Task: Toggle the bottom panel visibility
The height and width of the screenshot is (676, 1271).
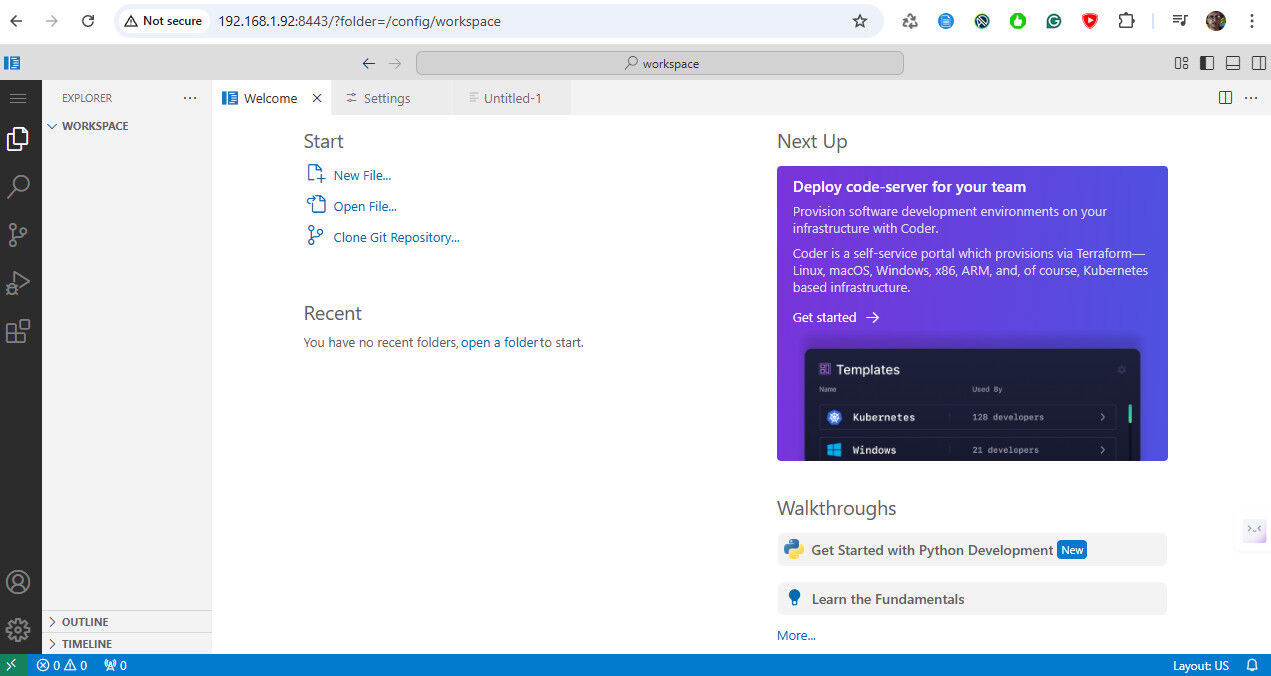Action: [x=1233, y=62]
